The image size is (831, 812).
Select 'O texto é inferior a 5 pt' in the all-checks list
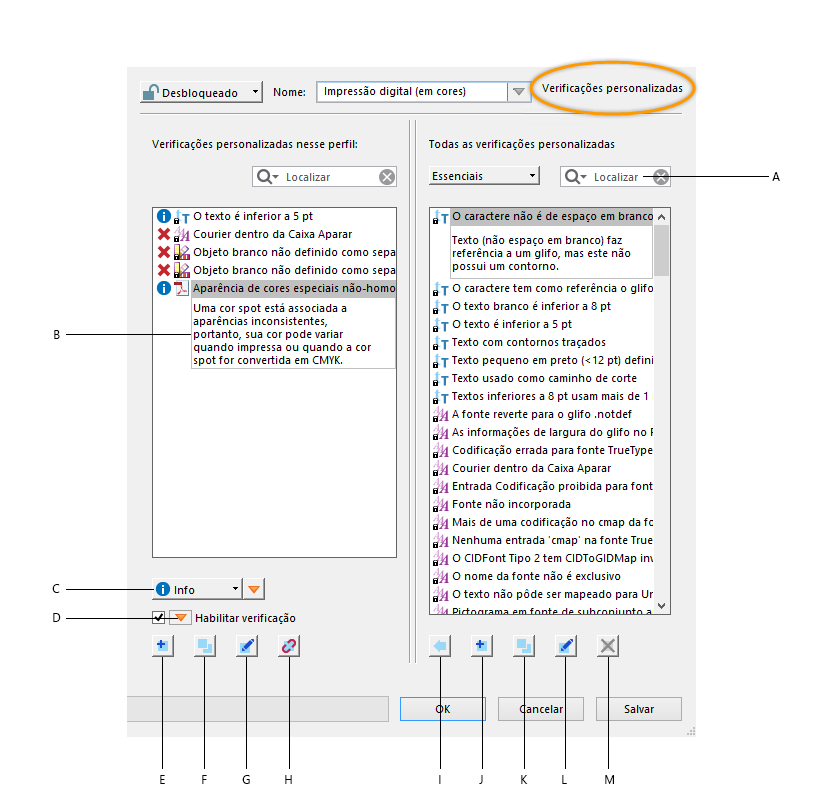pyautogui.click(x=542, y=324)
